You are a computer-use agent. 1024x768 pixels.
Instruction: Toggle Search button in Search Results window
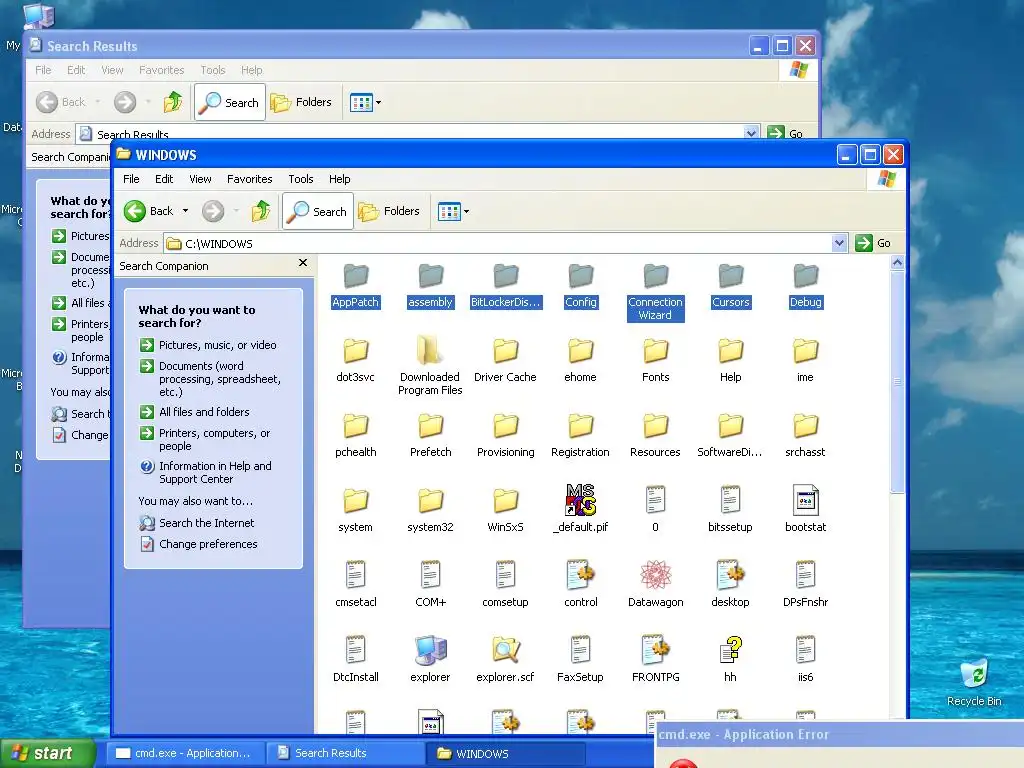click(230, 102)
